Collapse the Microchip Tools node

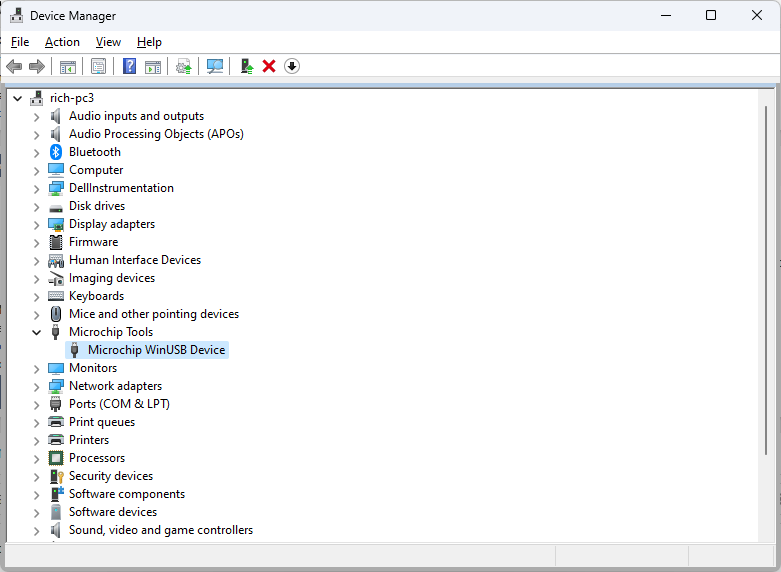click(37, 332)
